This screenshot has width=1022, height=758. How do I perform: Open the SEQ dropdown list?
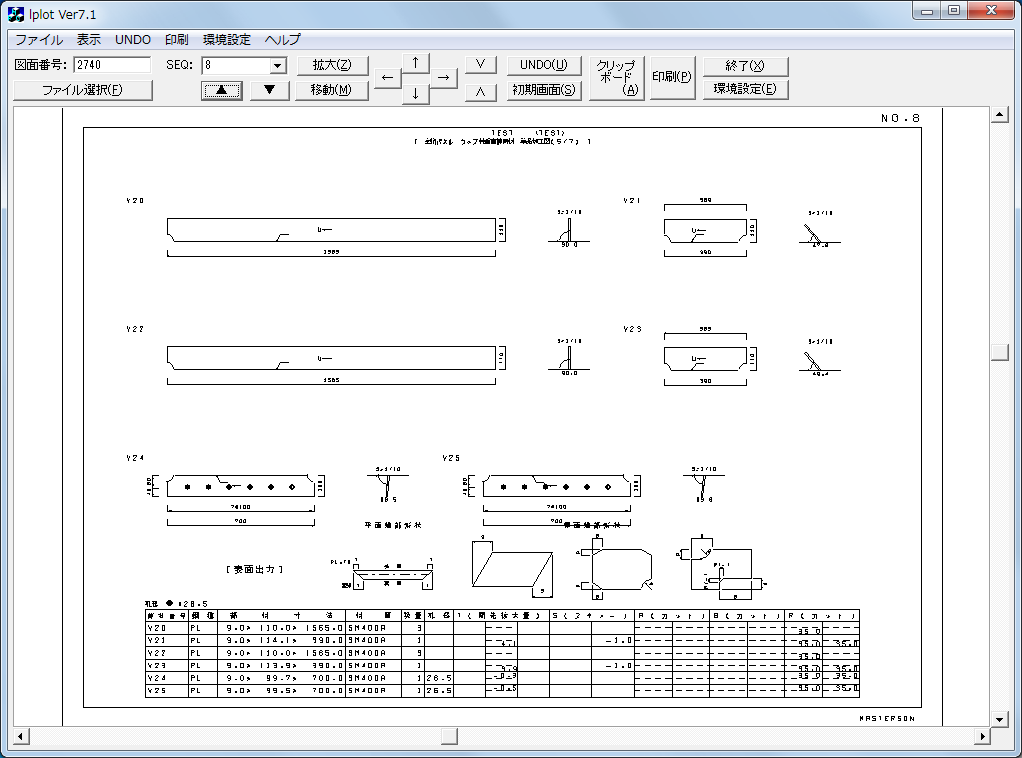click(278, 66)
